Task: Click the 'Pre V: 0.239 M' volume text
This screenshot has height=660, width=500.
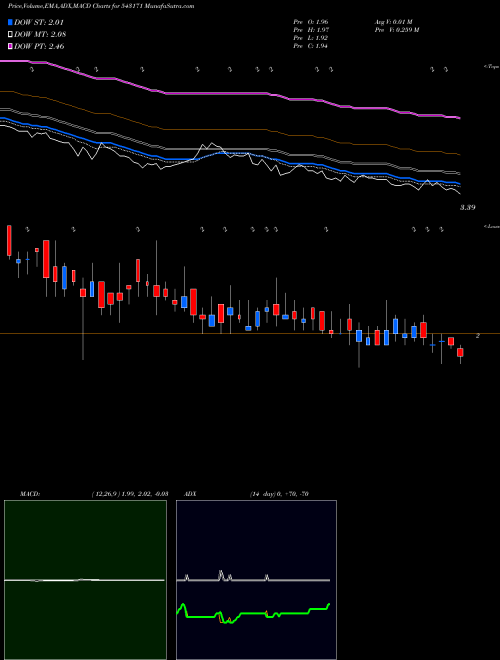Action: tap(396, 30)
